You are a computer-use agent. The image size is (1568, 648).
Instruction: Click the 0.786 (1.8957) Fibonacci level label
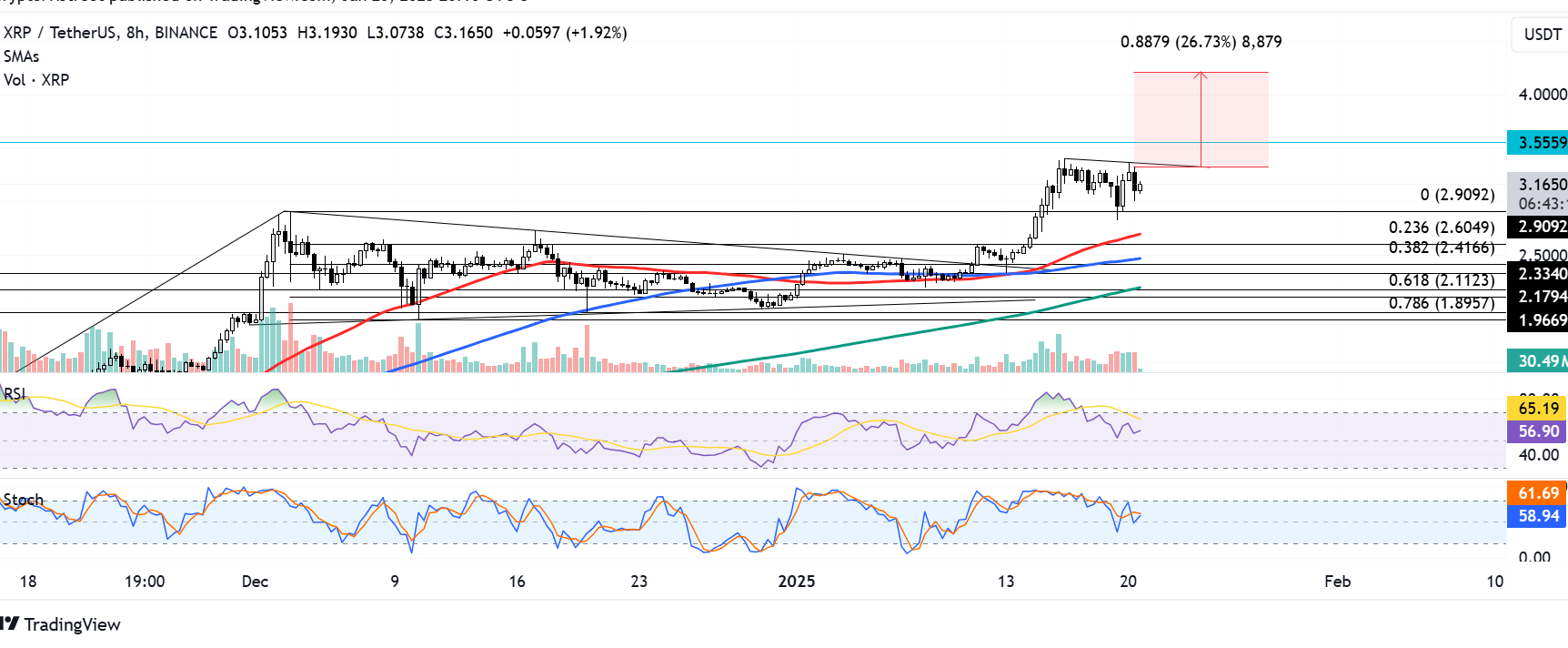[x=1442, y=303]
